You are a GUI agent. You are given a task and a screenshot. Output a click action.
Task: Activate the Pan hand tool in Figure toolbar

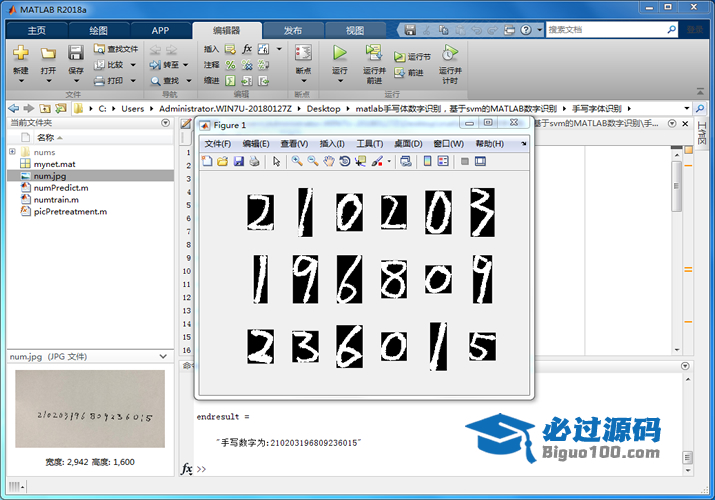click(x=328, y=161)
